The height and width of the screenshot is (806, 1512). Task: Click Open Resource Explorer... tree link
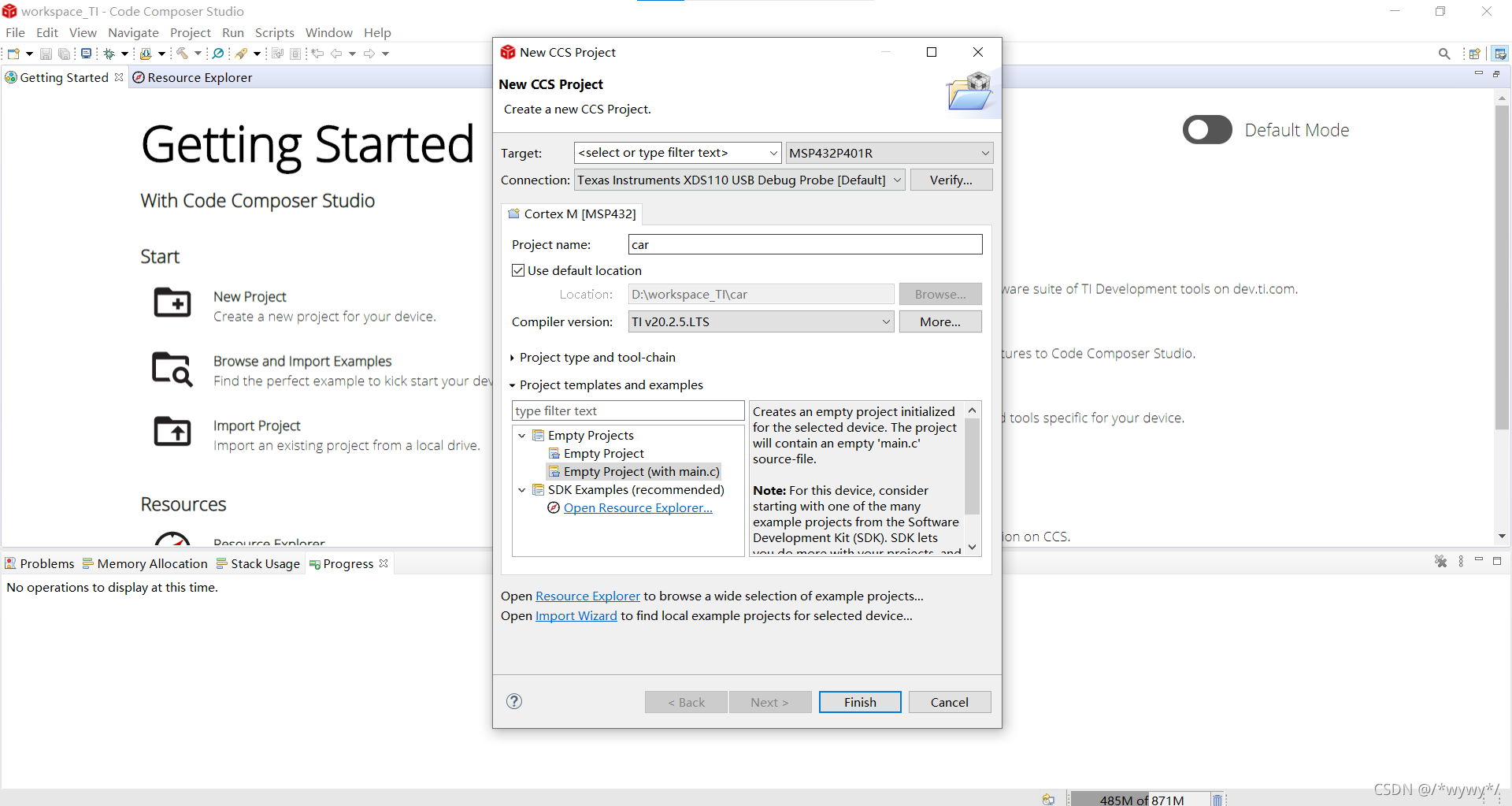pos(638,508)
